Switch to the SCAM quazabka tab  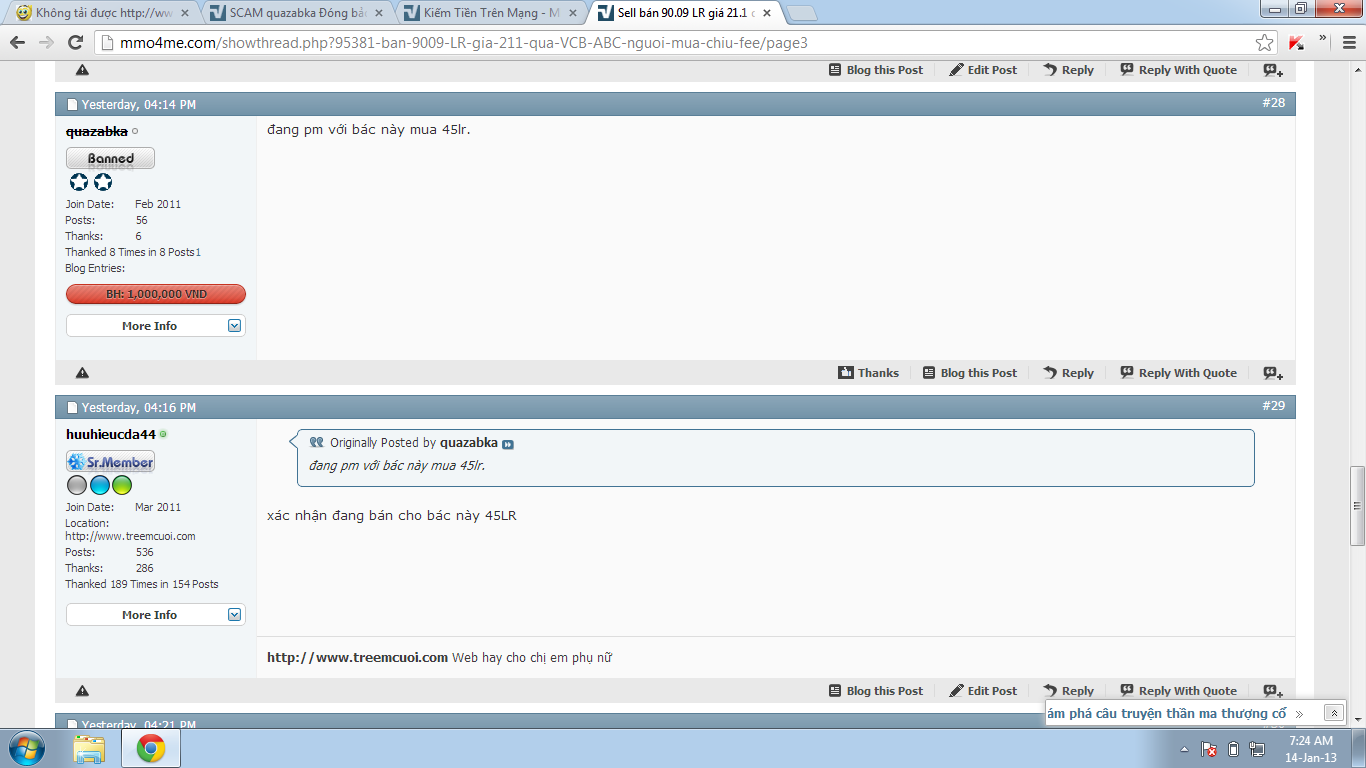298,13
